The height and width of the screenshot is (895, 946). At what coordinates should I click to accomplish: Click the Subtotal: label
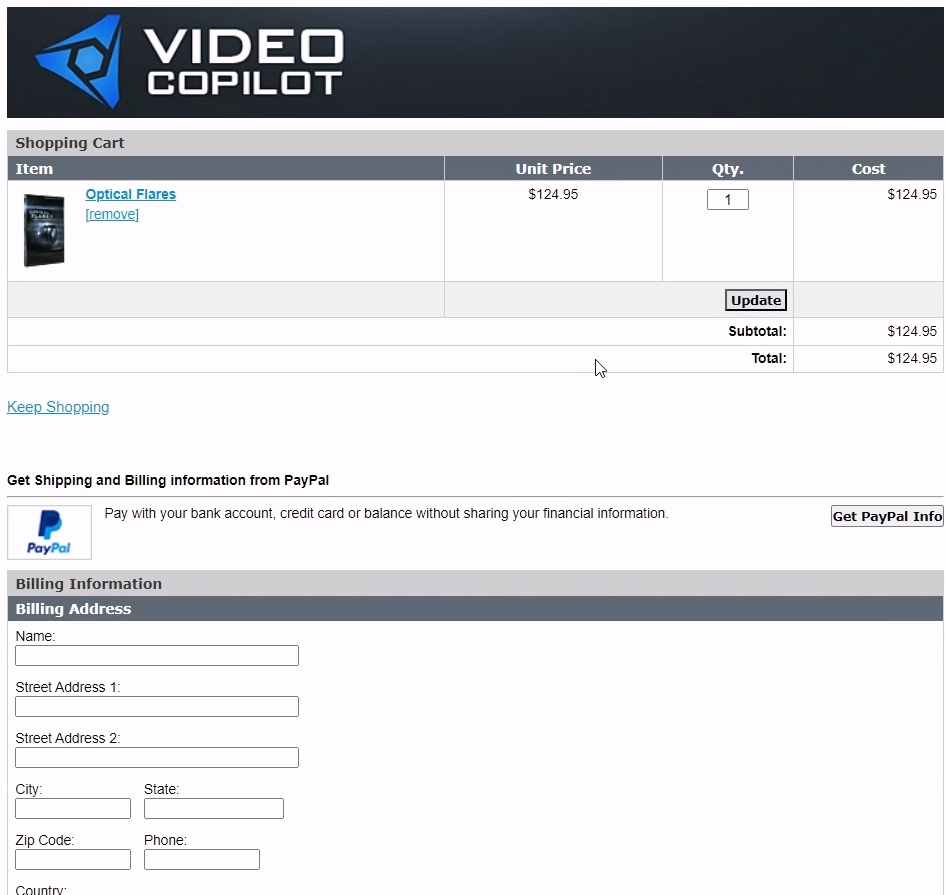757,331
